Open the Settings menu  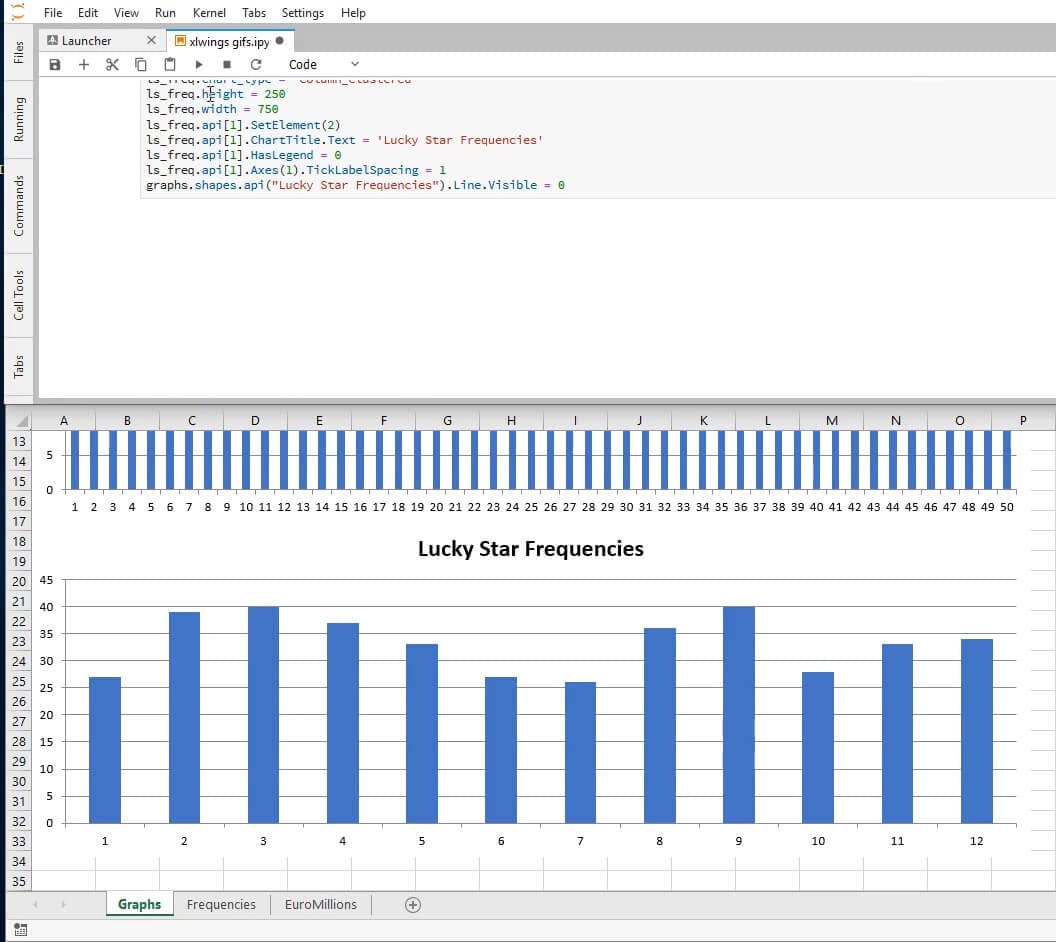[x=302, y=13]
